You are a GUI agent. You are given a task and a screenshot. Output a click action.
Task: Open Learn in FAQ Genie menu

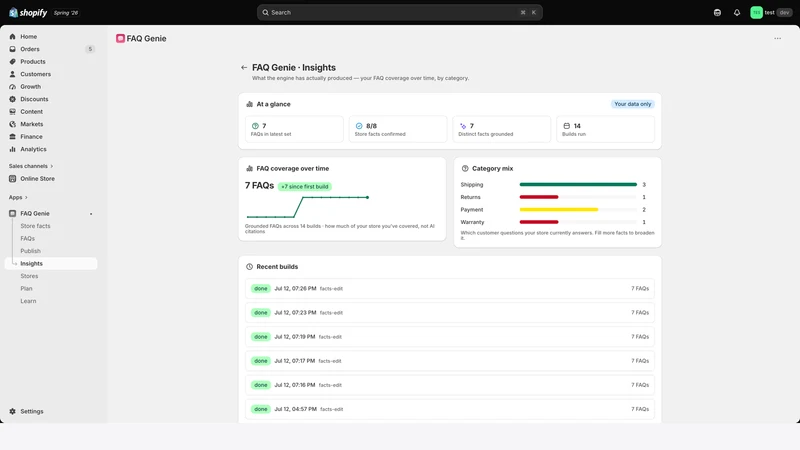point(28,301)
